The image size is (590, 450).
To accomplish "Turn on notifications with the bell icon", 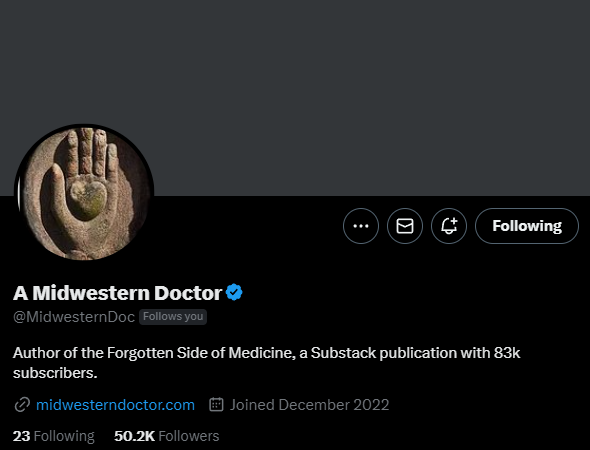I will point(449,226).
